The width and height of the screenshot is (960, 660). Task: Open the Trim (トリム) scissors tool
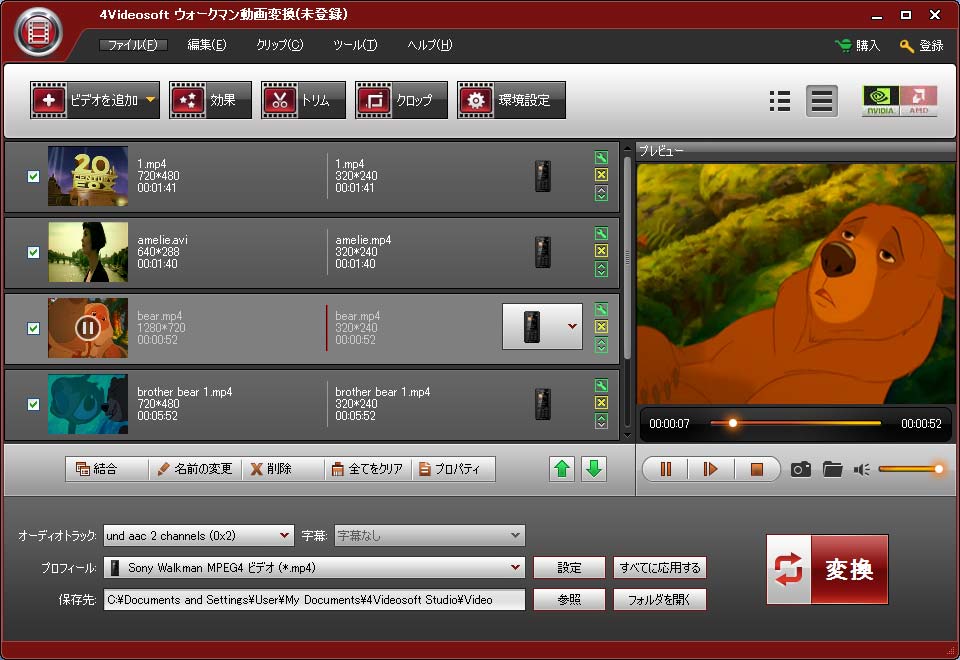303,100
